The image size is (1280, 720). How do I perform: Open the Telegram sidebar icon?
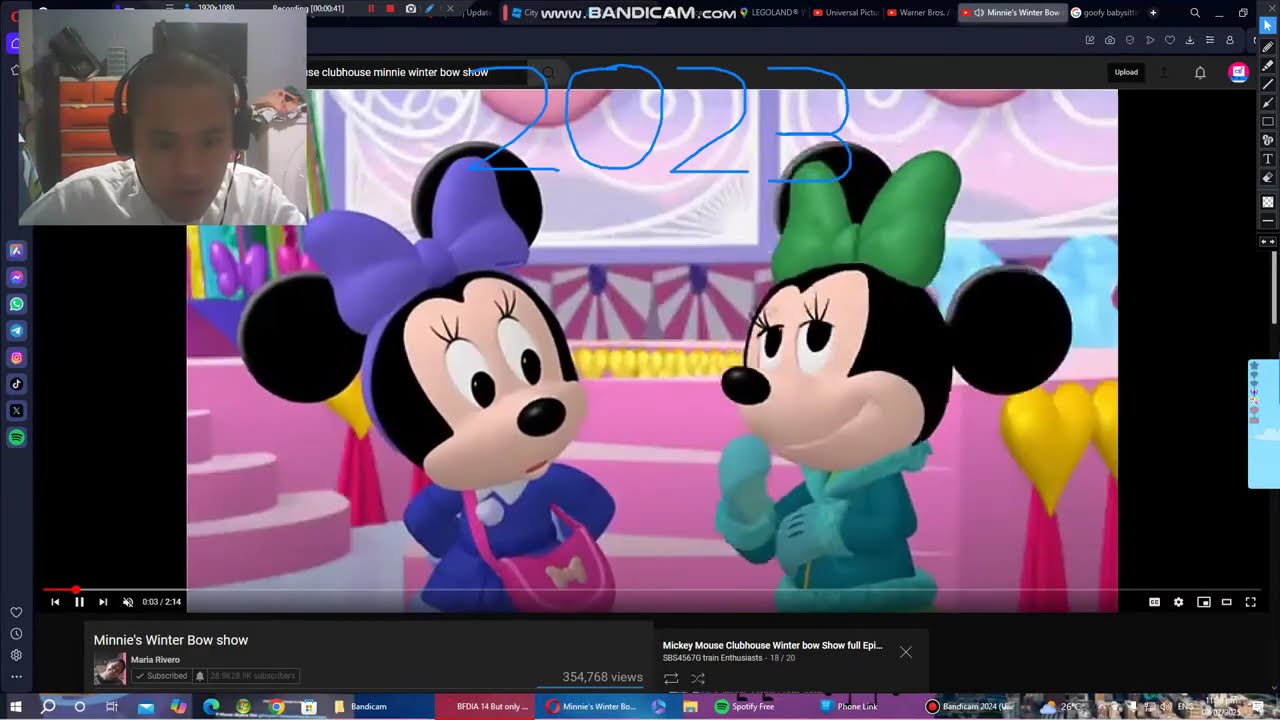[x=17, y=330]
